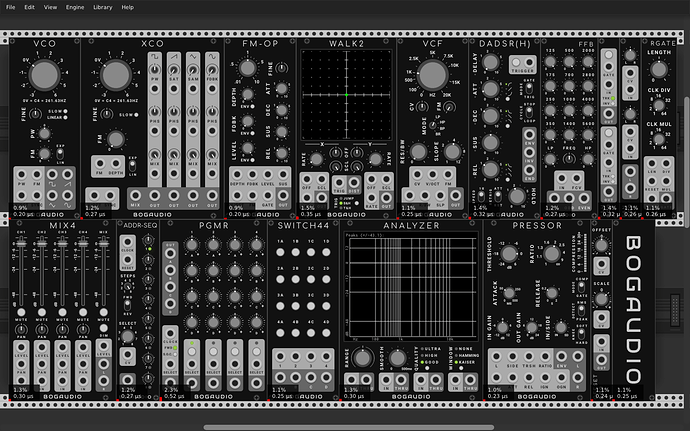Screen dimensions: 690x431
Task: Click the DADSR(H) HOLD knob
Action: (518, 196)
